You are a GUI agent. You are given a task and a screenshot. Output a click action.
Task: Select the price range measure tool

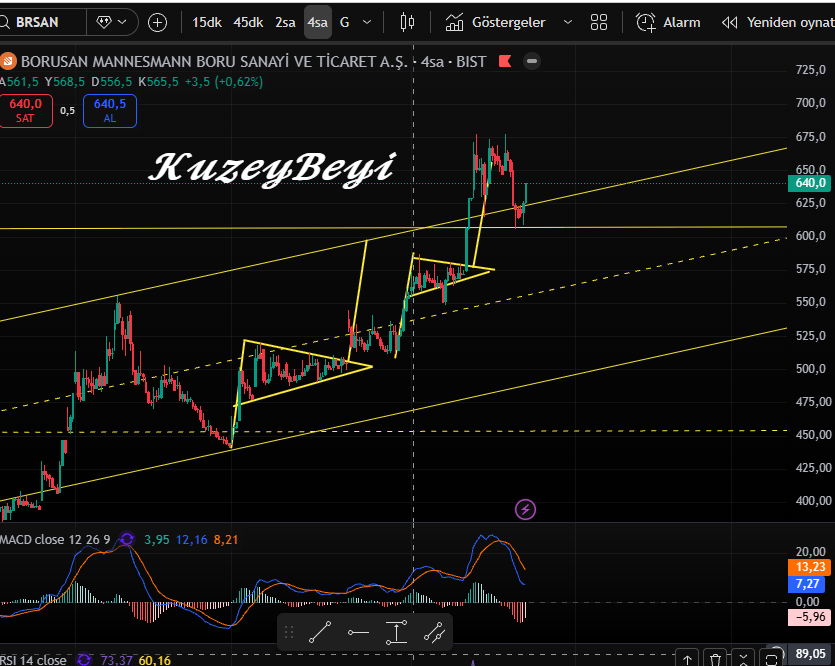pos(397,632)
